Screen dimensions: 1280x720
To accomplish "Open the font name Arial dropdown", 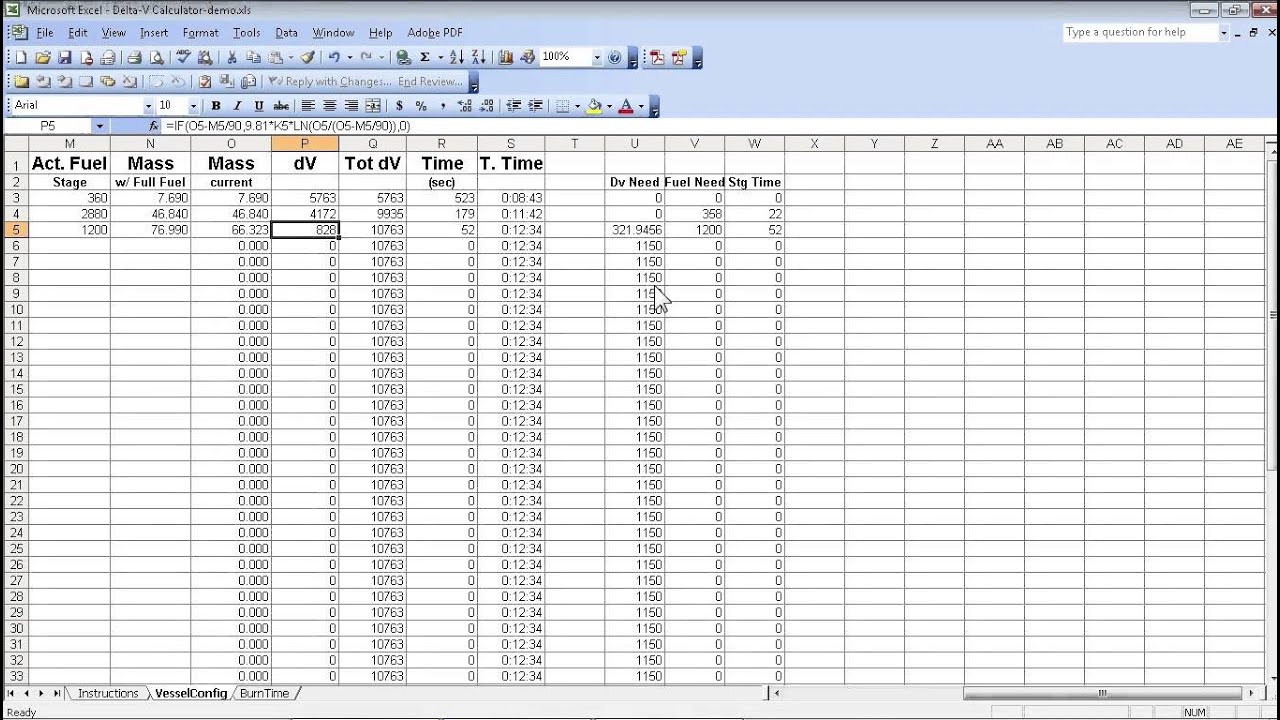I will click(148, 106).
